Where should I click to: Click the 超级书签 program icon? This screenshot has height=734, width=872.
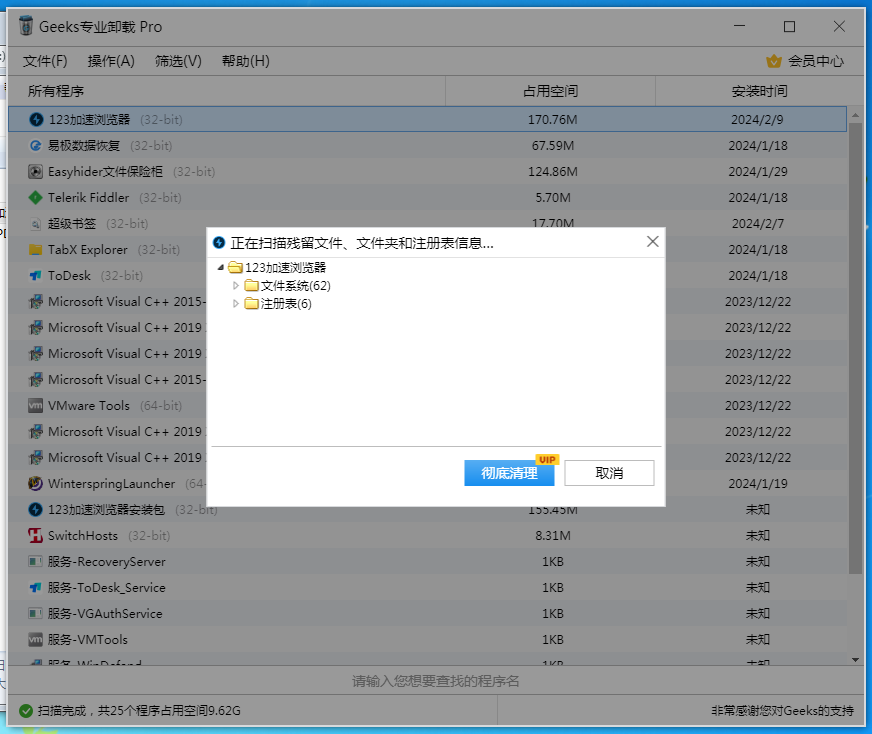click(36, 224)
